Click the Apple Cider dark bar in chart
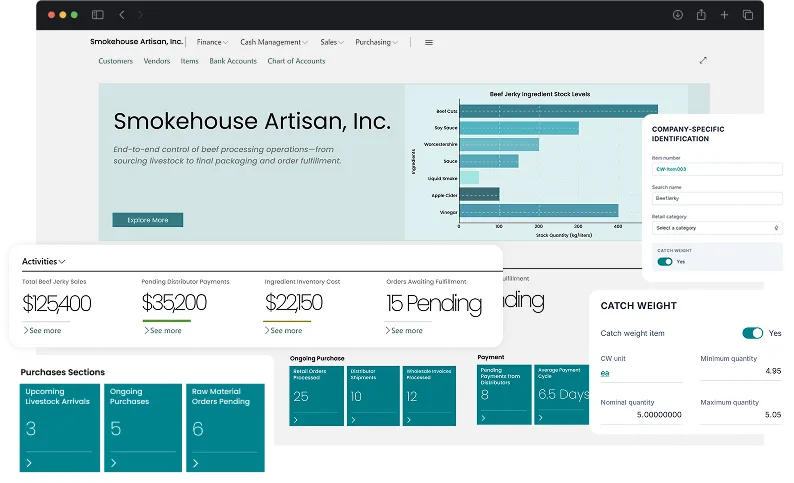Viewport: 794px width, 483px height. tap(480, 194)
